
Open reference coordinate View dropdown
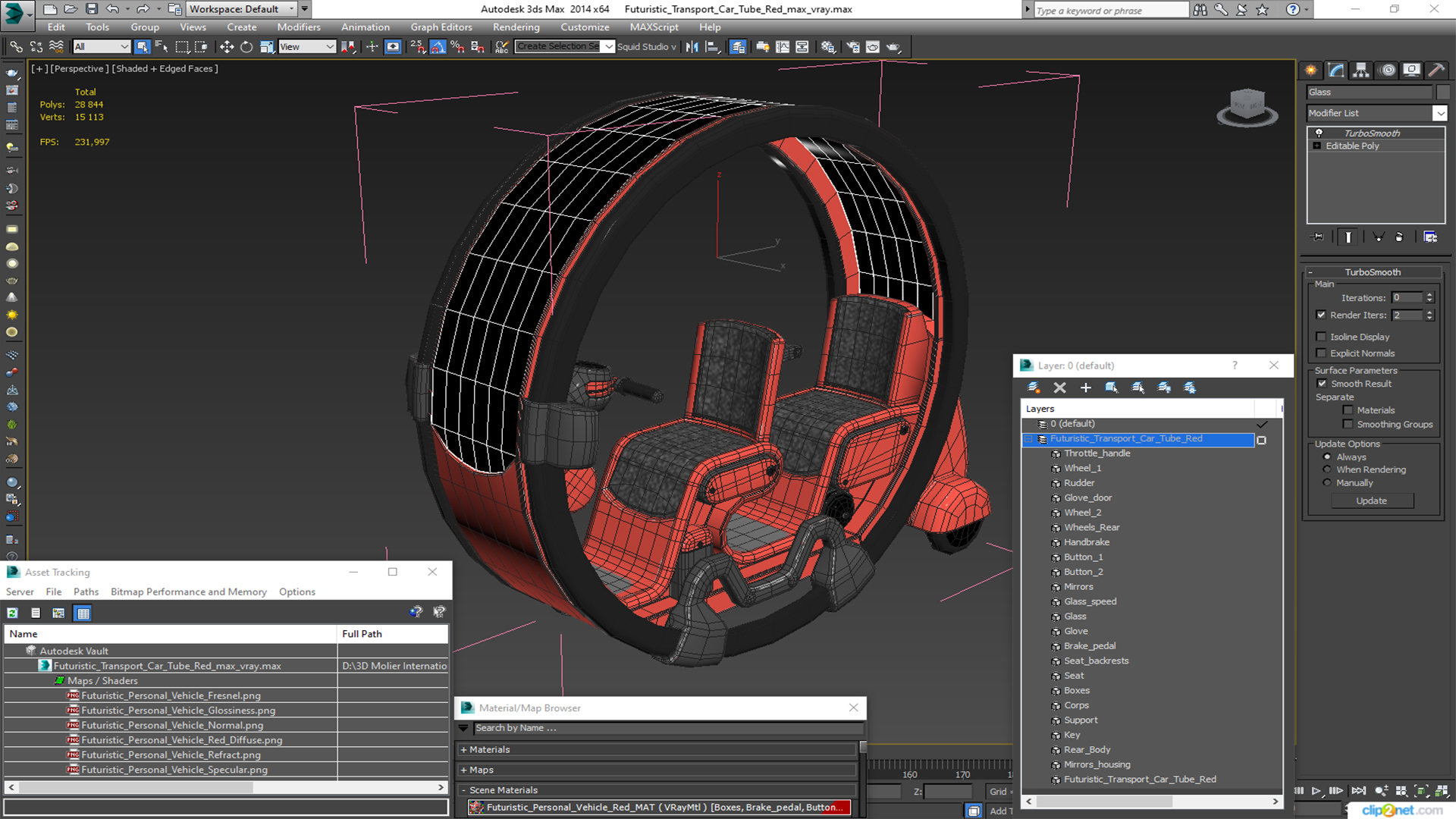click(x=307, y=47)
